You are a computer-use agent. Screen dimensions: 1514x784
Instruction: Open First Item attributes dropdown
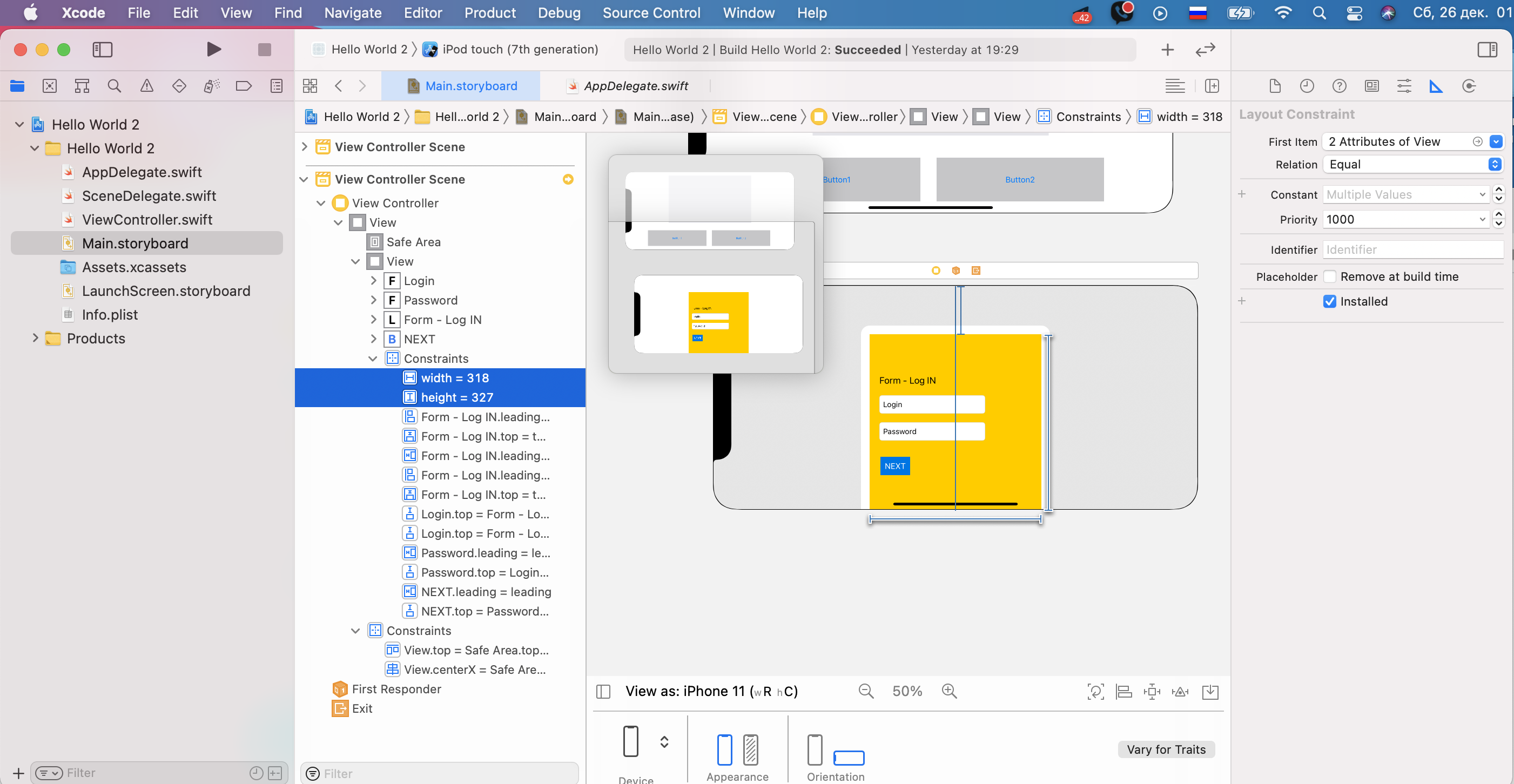point(1496,141)
